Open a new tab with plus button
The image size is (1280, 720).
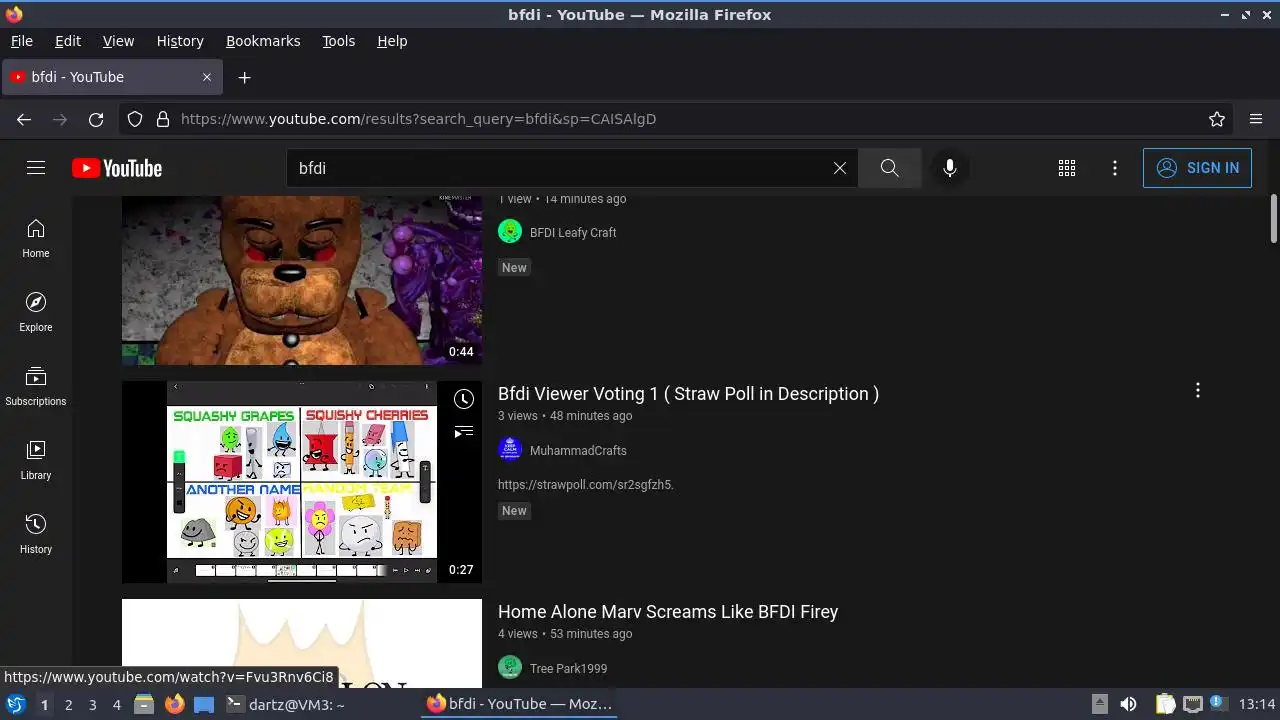click(x=244, y=77)
